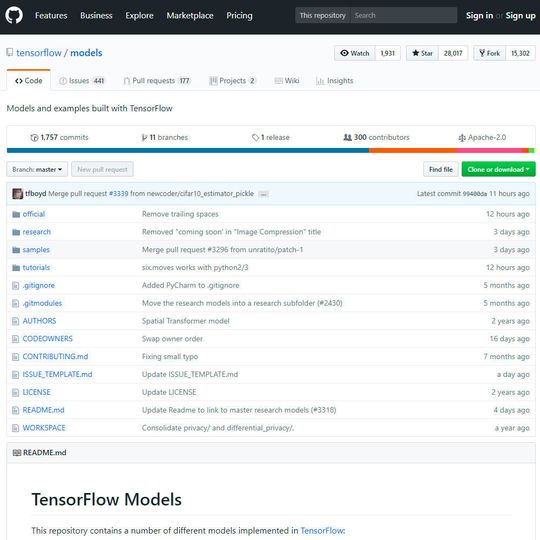Click the folder icon for research
The image size is (540, 540).
coord(16,232)
